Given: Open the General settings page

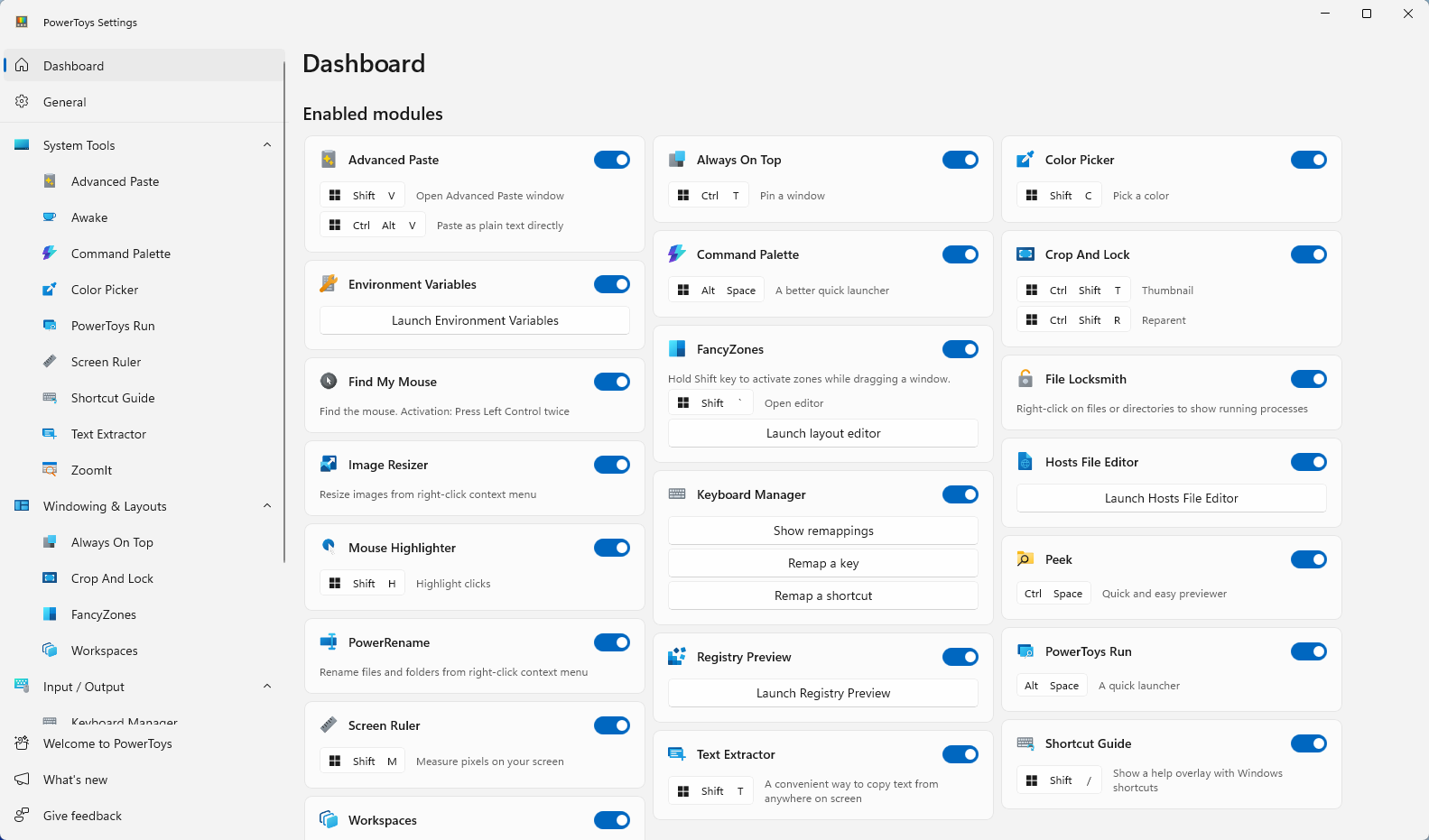Looking at the screenshot, I should click(x=65, y=102).
